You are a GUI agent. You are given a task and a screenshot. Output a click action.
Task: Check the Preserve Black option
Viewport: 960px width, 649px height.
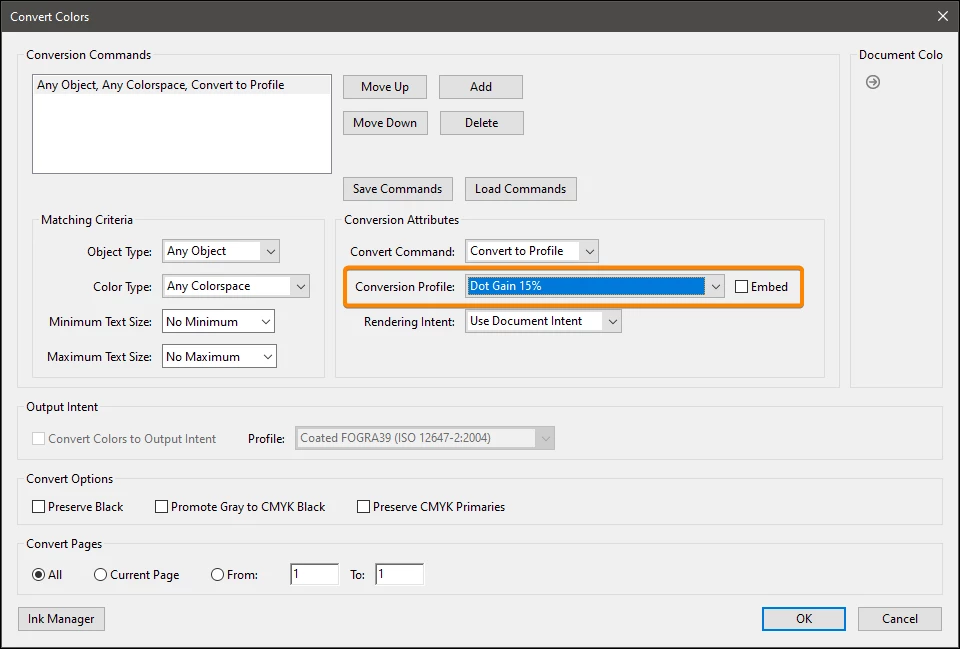(x=39, y=506)
